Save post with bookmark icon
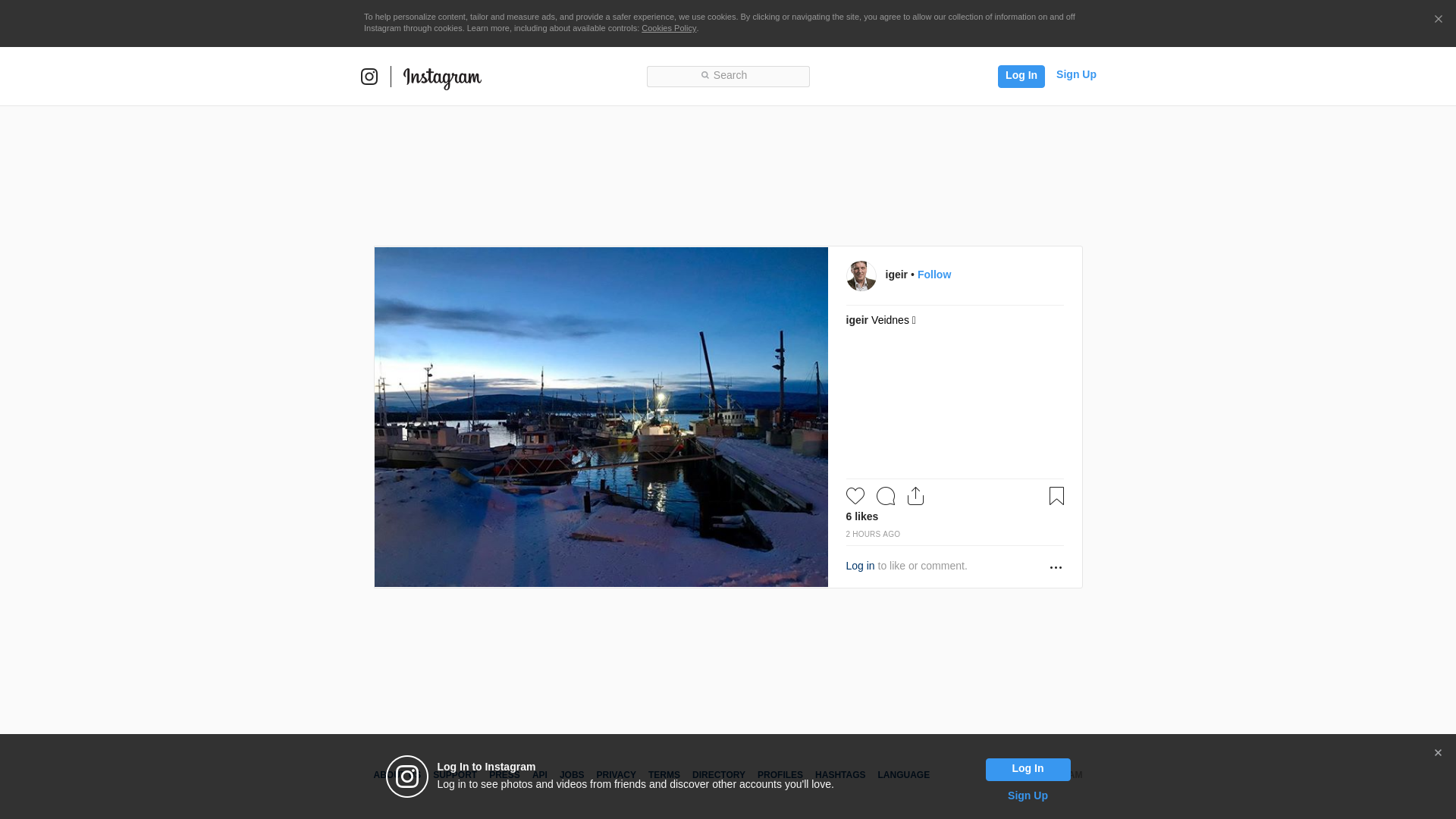This screenshot has width=1456, height=819. [x=1056, y=496]
